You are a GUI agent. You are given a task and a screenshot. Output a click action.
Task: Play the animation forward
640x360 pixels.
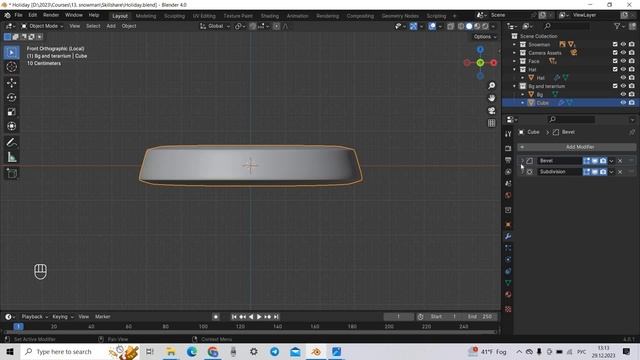point(259,317)
